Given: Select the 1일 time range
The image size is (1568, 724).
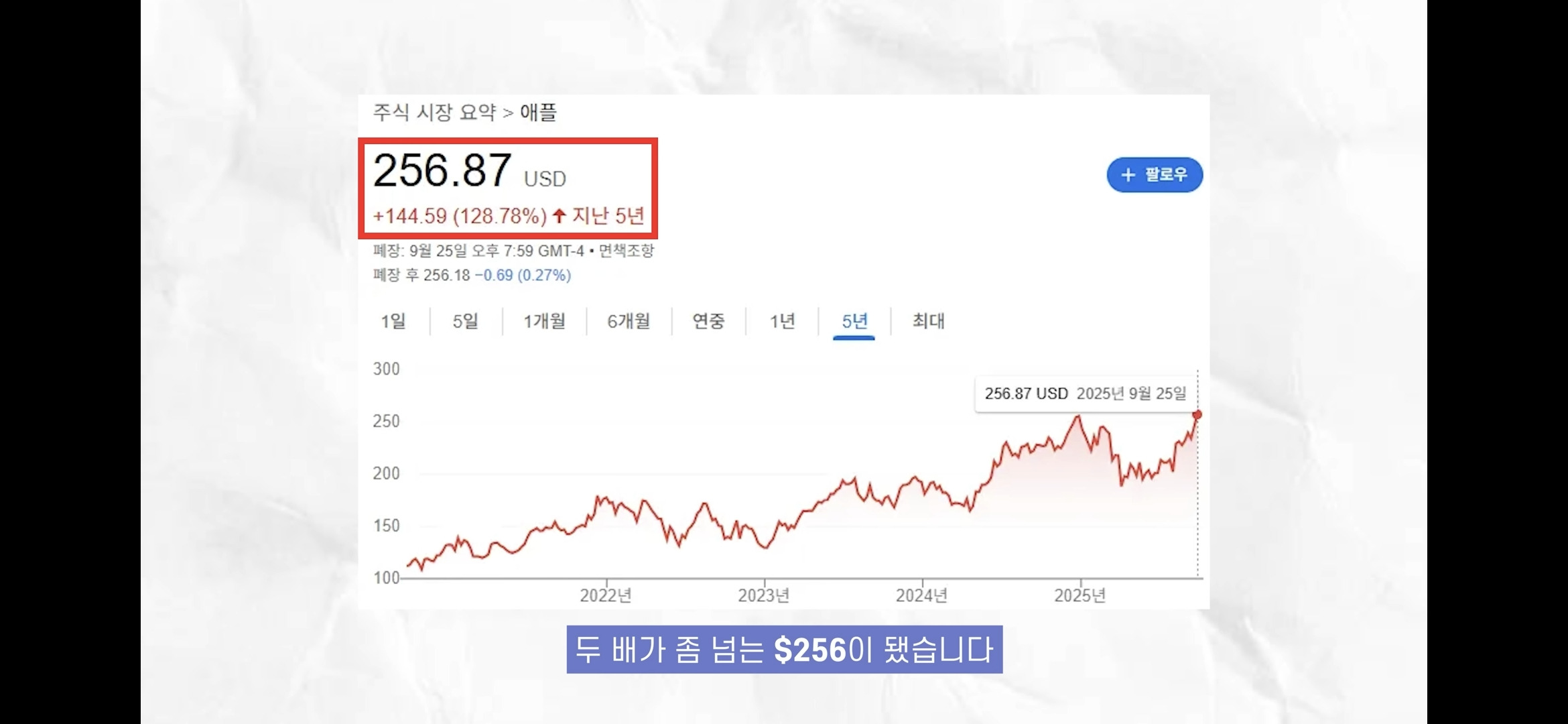Looking at the screenshot, I should point(394,322).
